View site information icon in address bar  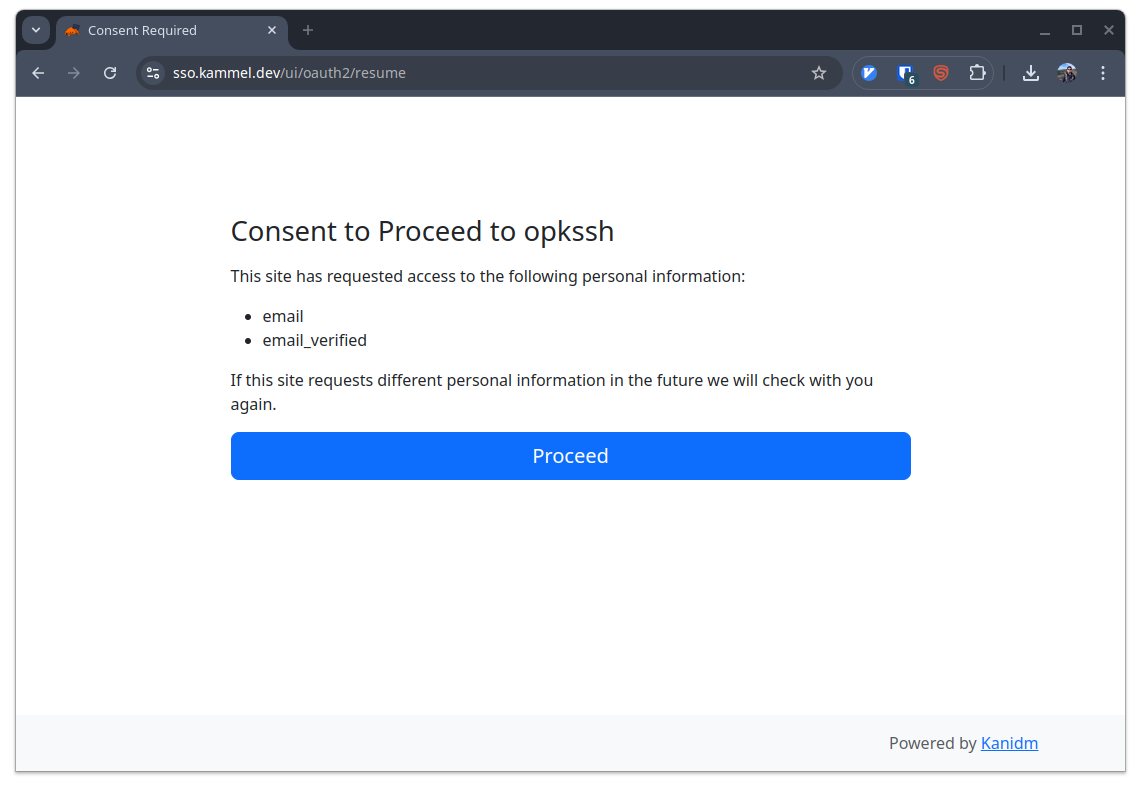click(153, 73)
